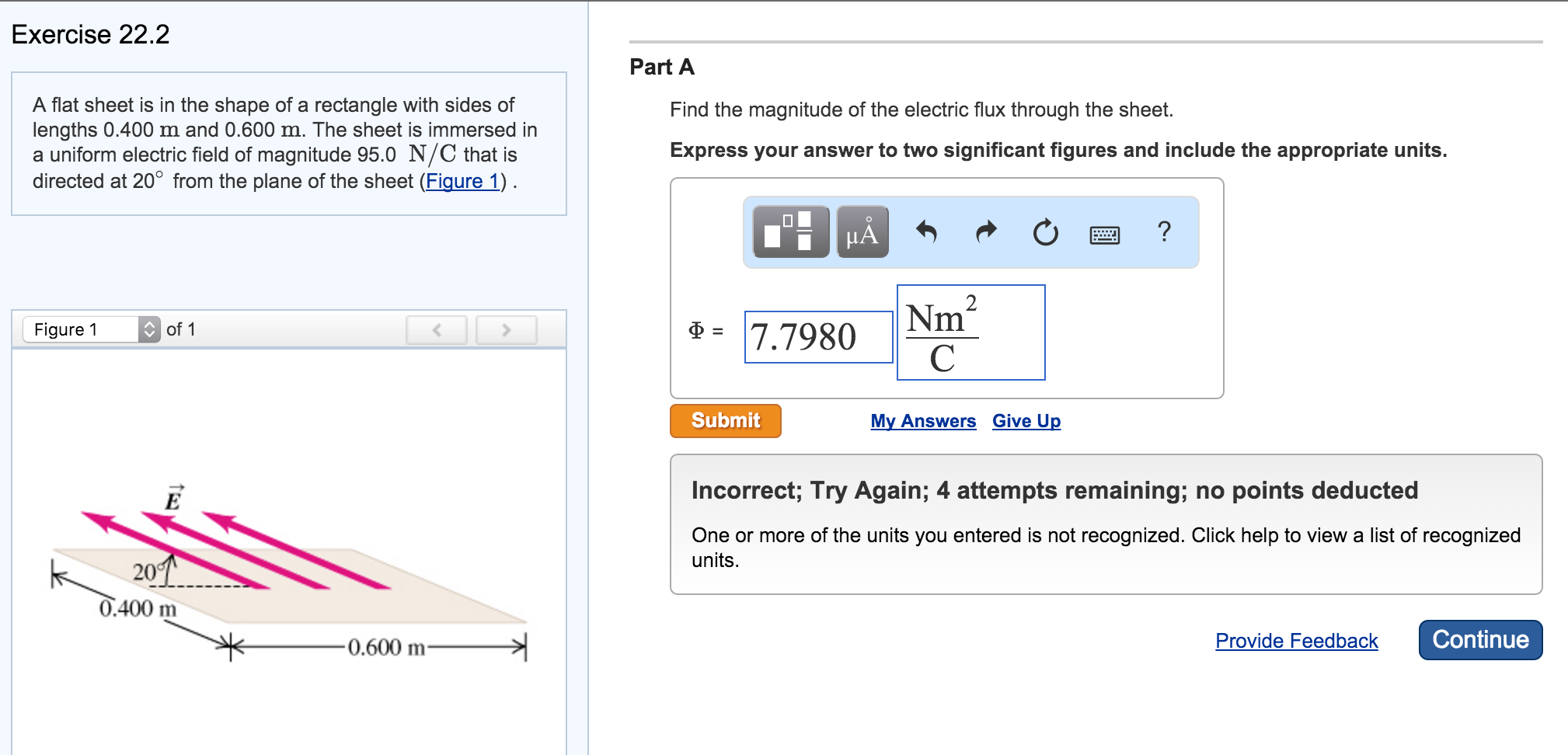Open answer entry help with question mark
The image size is (1568, 755).
coord(1164,232)
